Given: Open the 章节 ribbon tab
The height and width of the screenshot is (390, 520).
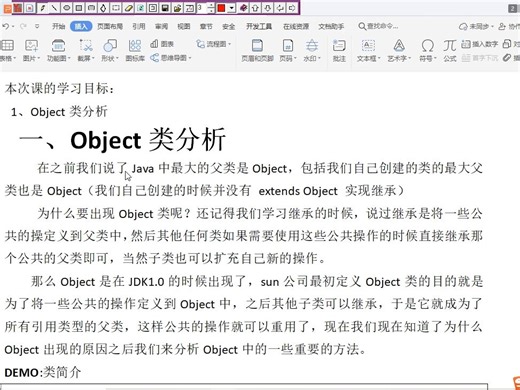Looking at the screenshot, I should [206, 26].
